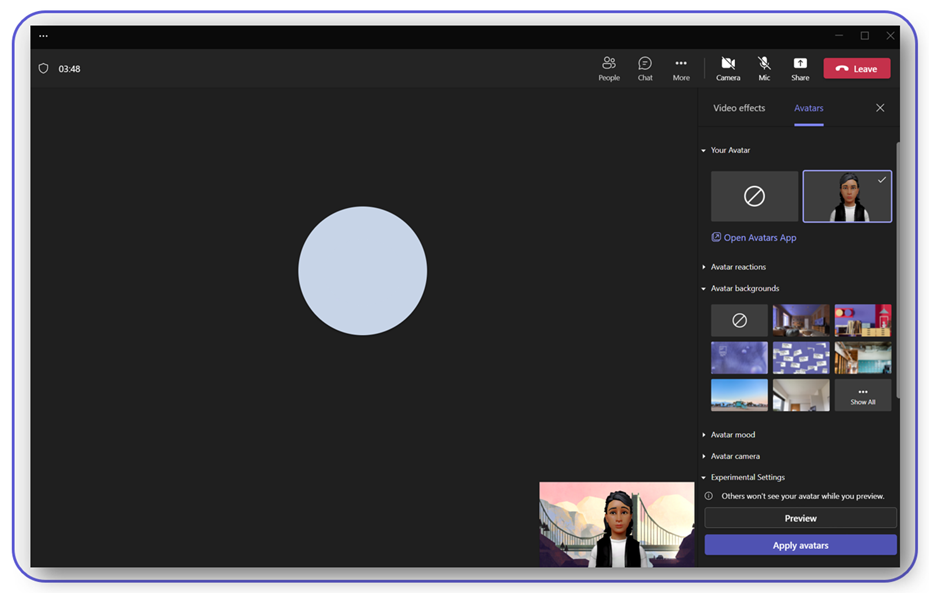Screen dimensions: 929x593
Task: Unmute the Mic
Action: coord(764,68)
